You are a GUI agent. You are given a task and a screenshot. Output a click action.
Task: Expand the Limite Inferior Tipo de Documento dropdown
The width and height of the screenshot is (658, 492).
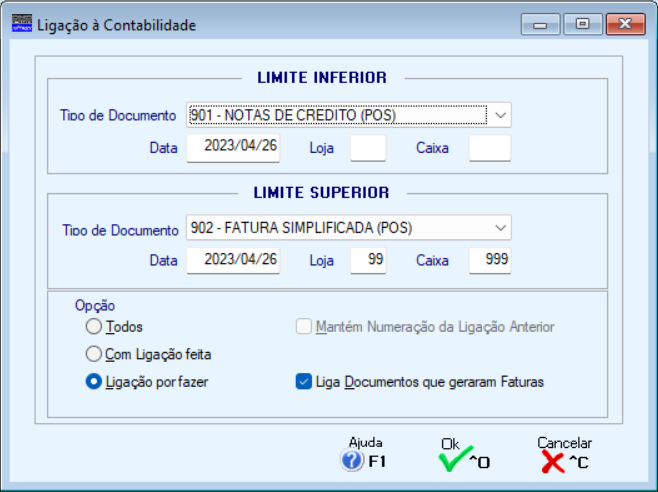[x=501, y=115]
